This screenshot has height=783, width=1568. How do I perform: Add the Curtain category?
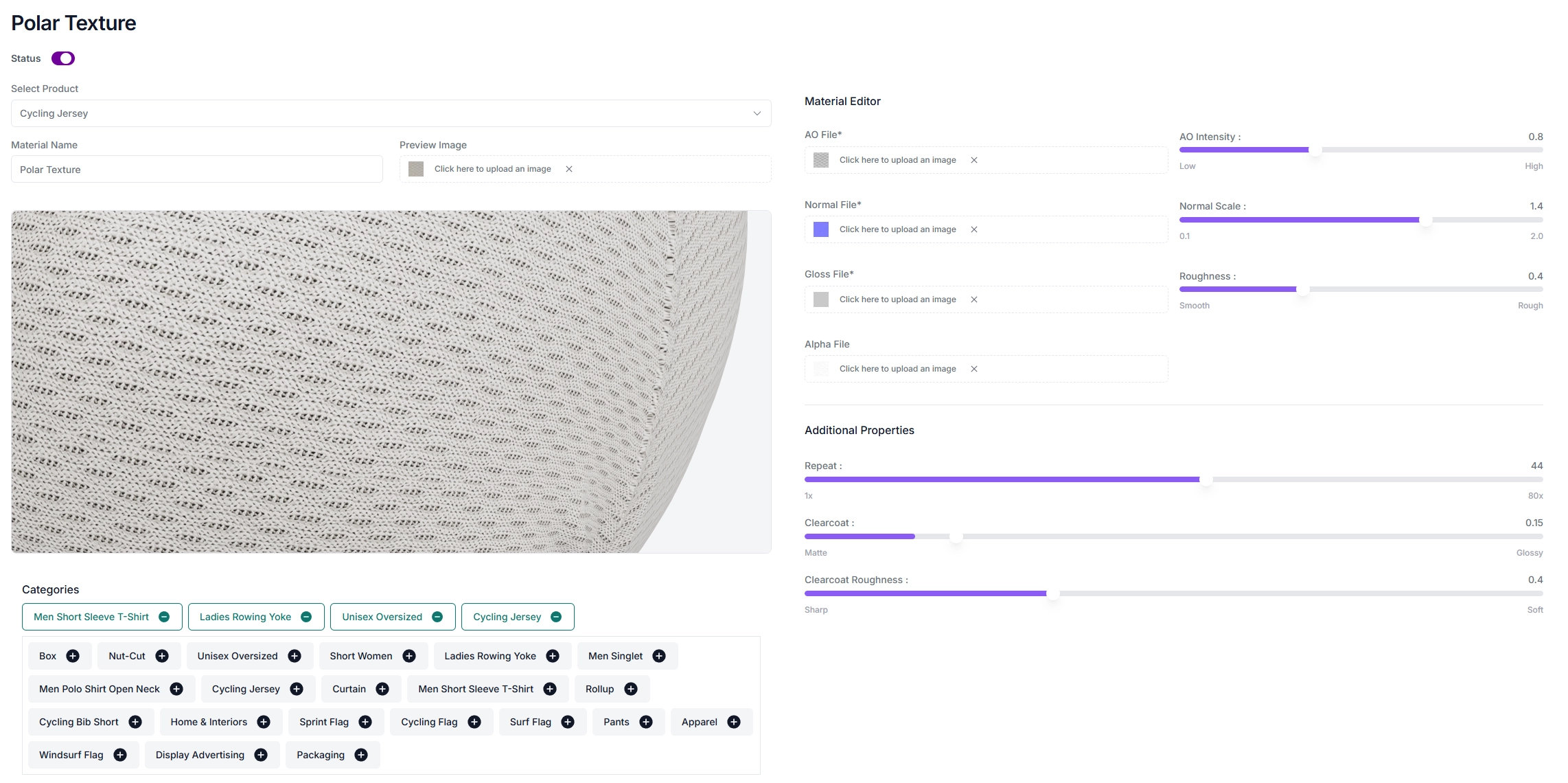coord(382,689)
